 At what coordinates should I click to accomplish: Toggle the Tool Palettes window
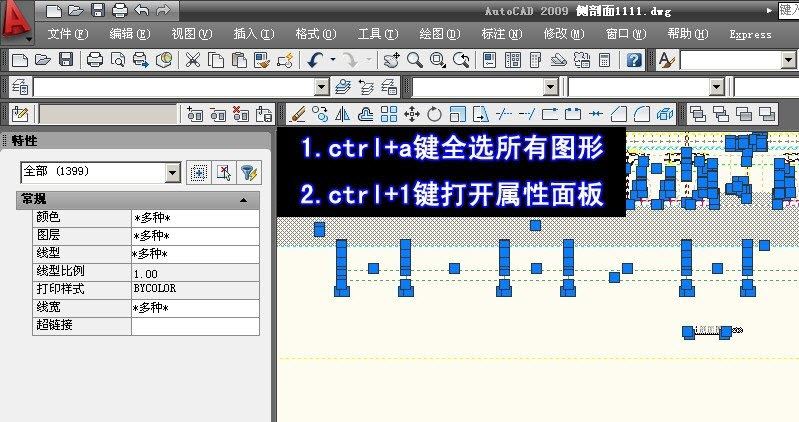(535, 60)
